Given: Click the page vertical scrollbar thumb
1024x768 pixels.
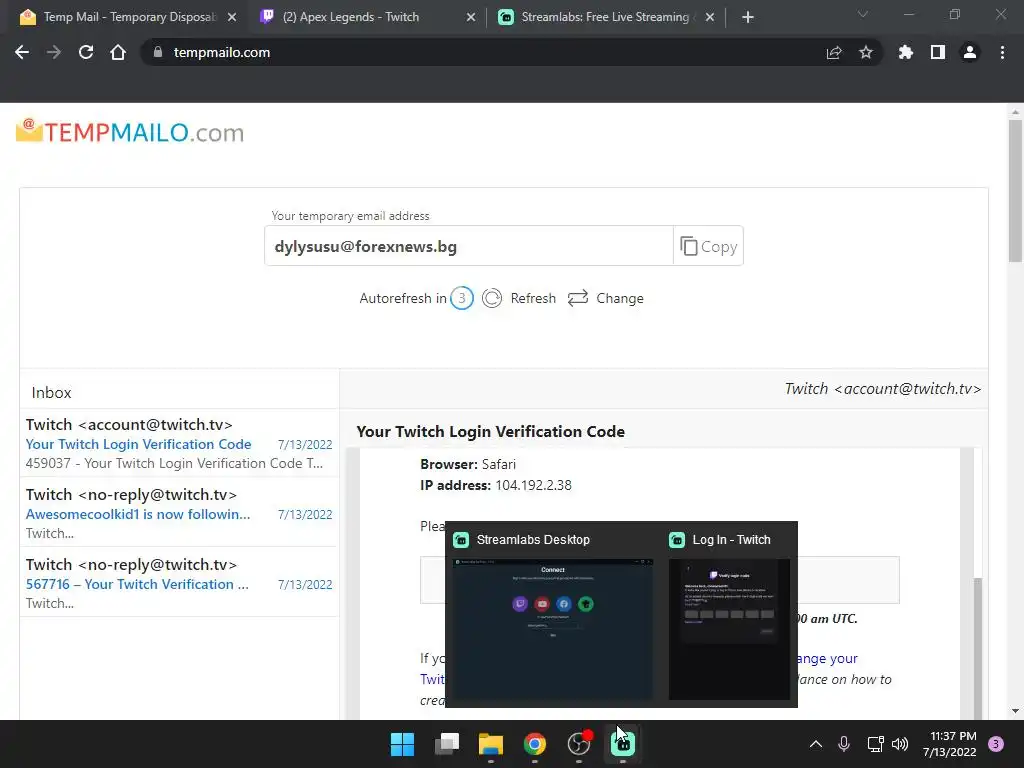Looking at the screenshot, I should tap(1015, 189).
